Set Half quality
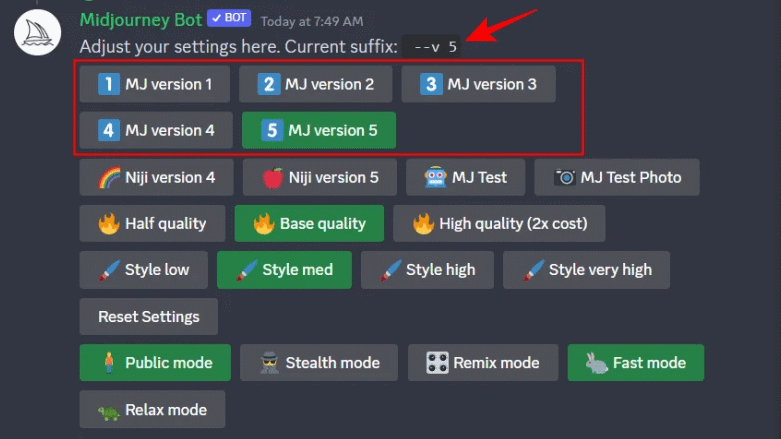Viewport: 781px width, 439px height. click(152, 224)
